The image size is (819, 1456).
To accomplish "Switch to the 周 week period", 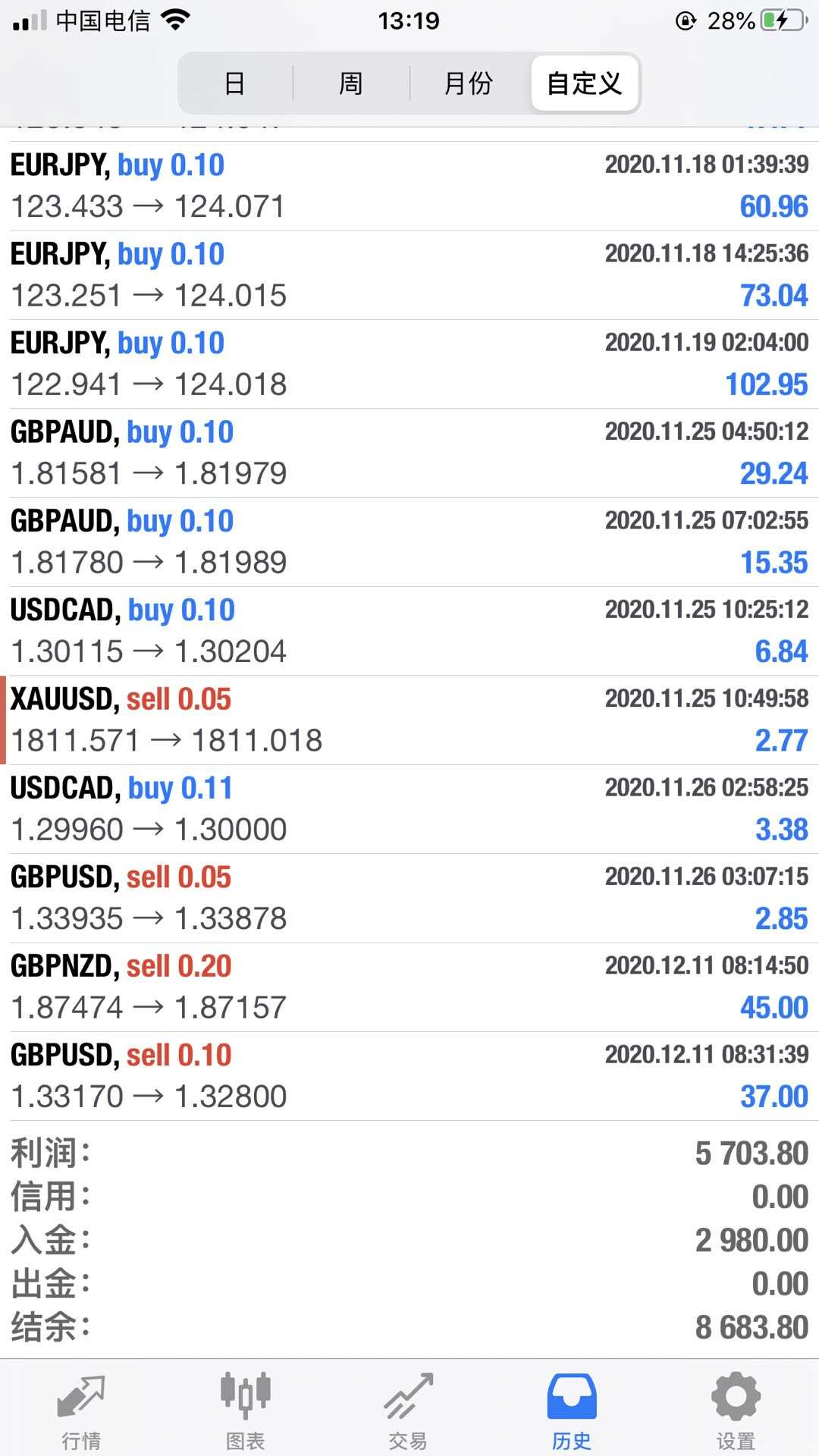I will tap(351, 83).
